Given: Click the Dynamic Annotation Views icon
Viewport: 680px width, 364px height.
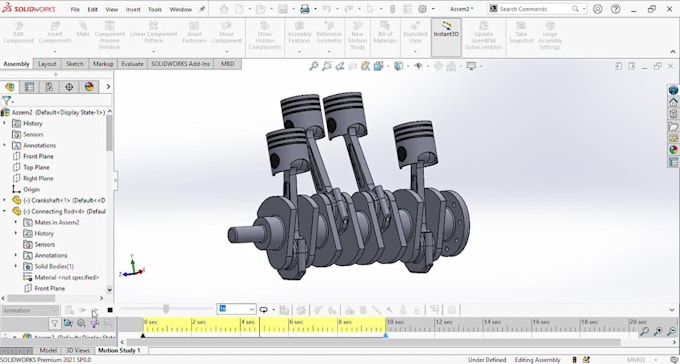Looking at the screenshot, I should [x=366, y=66].
